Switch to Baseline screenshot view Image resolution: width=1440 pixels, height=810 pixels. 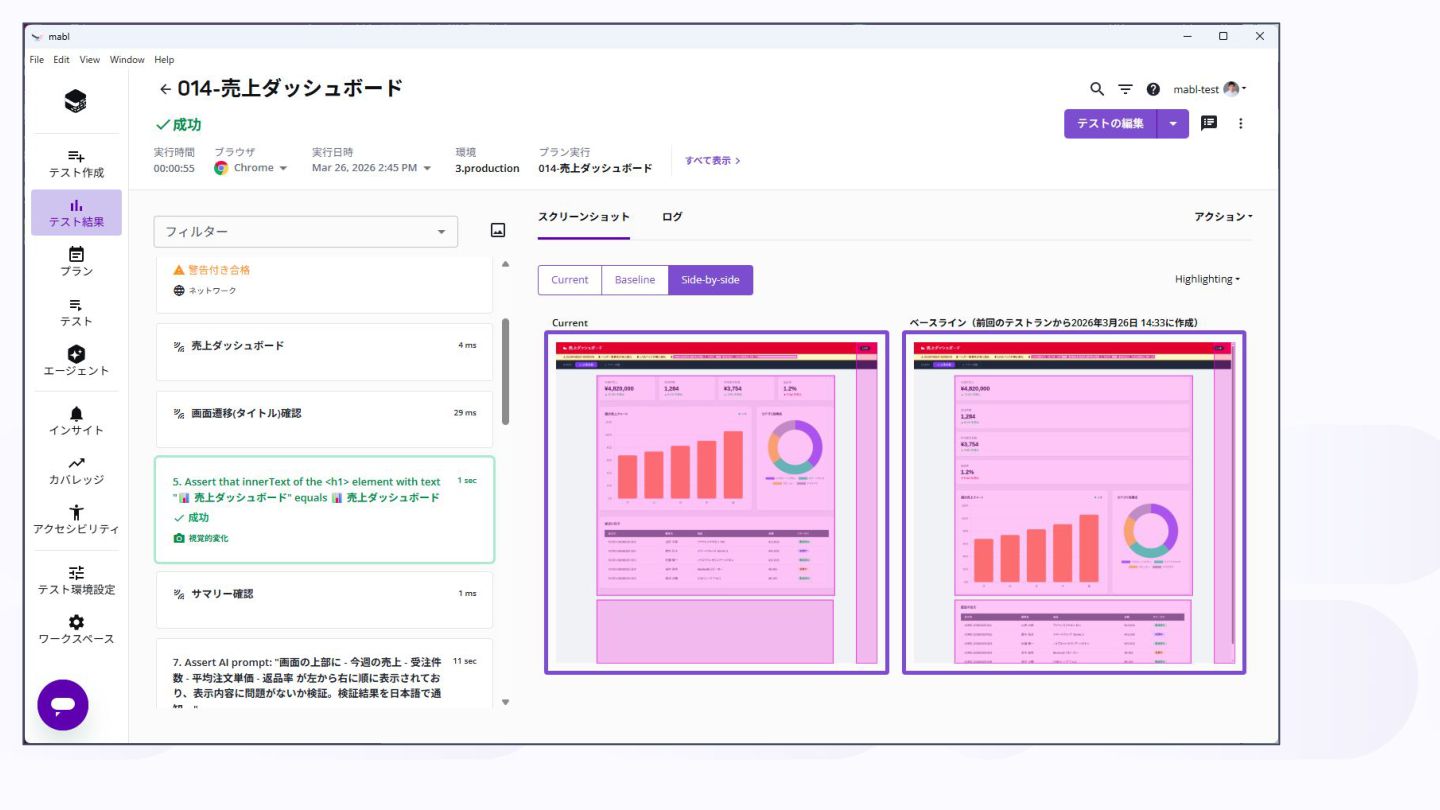click(635, 280)
